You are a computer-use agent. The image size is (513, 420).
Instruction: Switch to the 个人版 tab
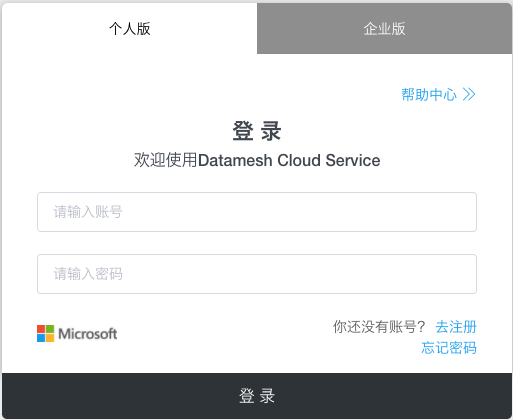tap(129, 28)
